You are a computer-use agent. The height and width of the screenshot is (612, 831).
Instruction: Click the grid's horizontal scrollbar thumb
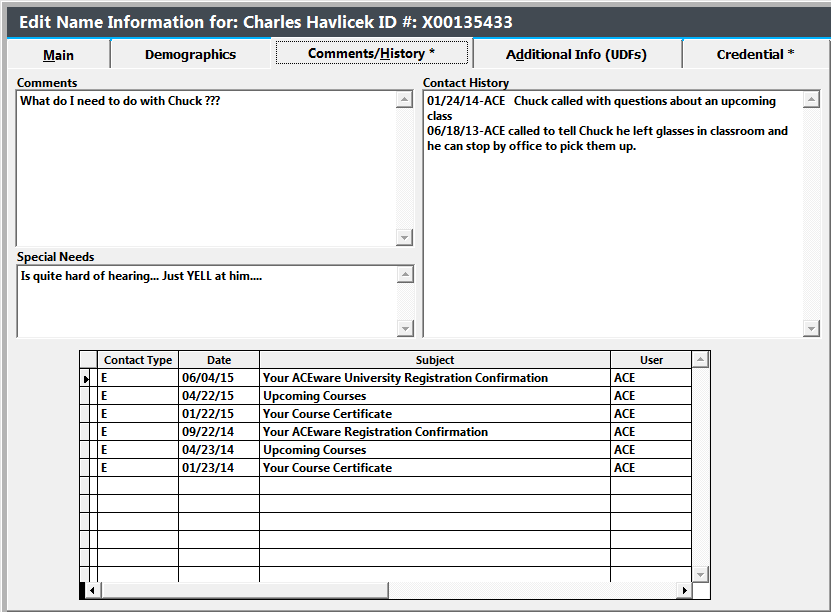245,590
